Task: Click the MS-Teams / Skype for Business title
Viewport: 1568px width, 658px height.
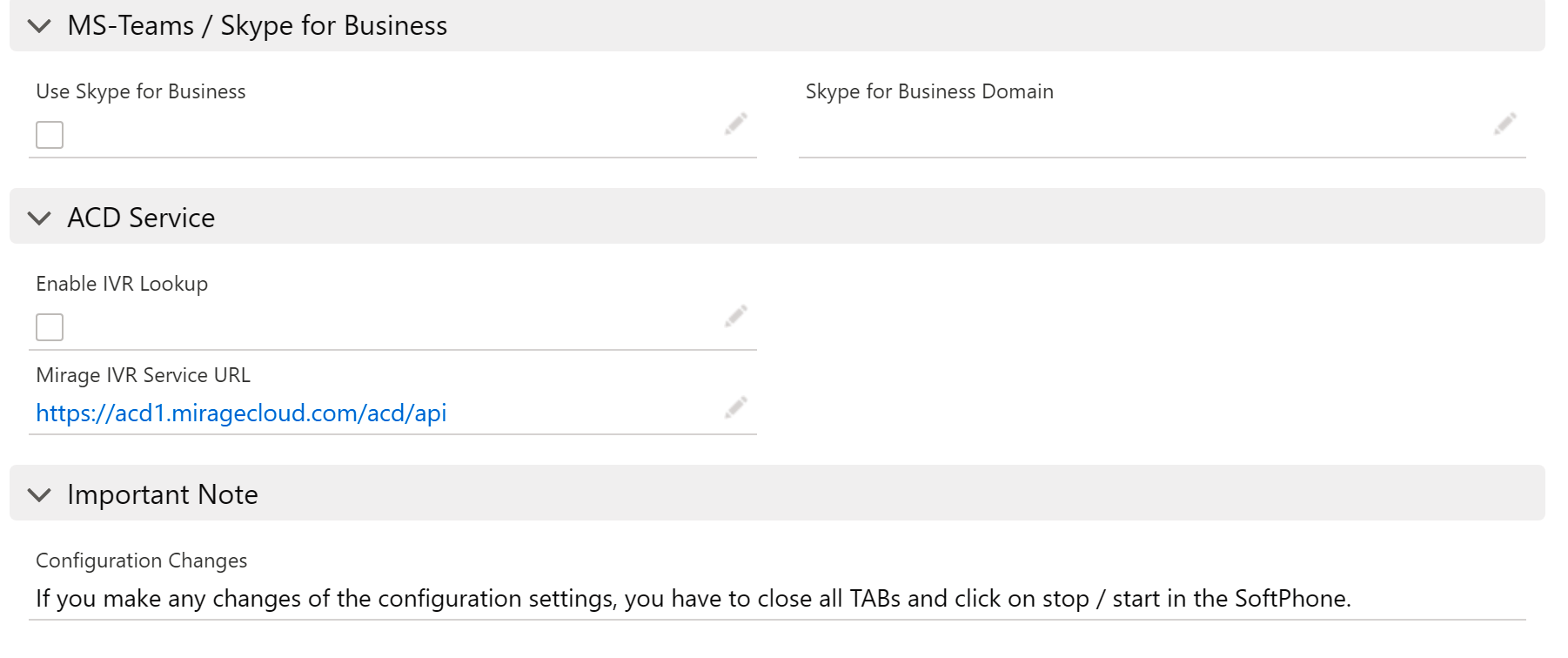Action: 258,26
